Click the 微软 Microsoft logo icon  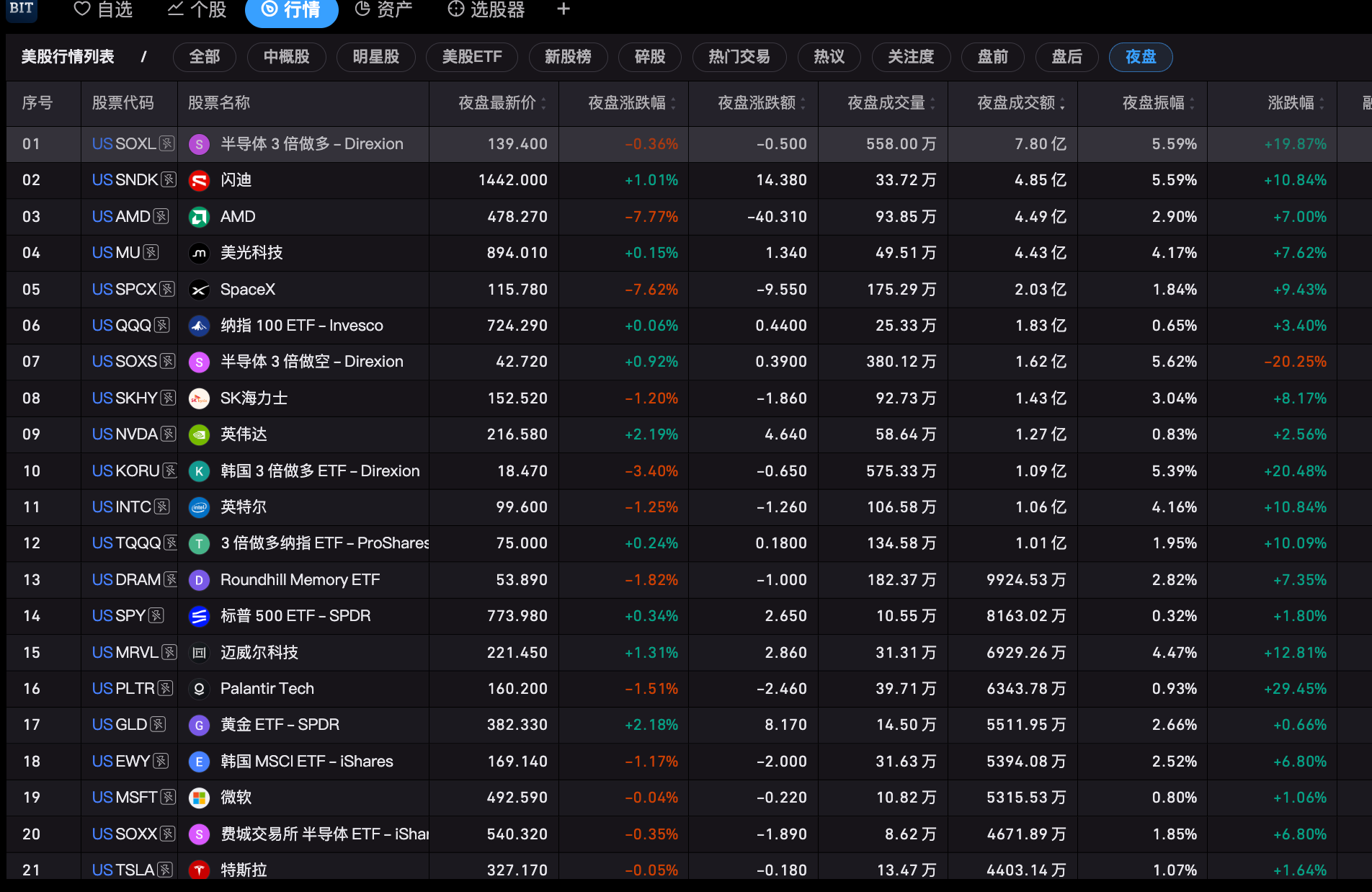pos(199,798)
